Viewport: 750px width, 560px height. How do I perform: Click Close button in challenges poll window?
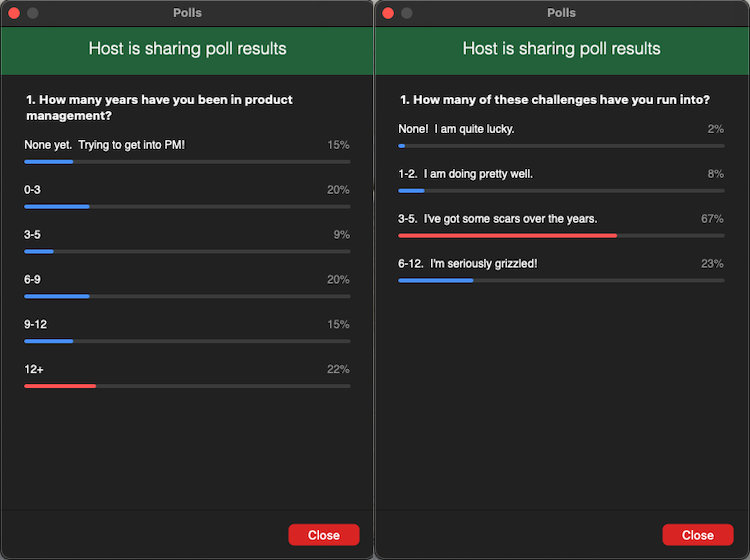point(697,535)
